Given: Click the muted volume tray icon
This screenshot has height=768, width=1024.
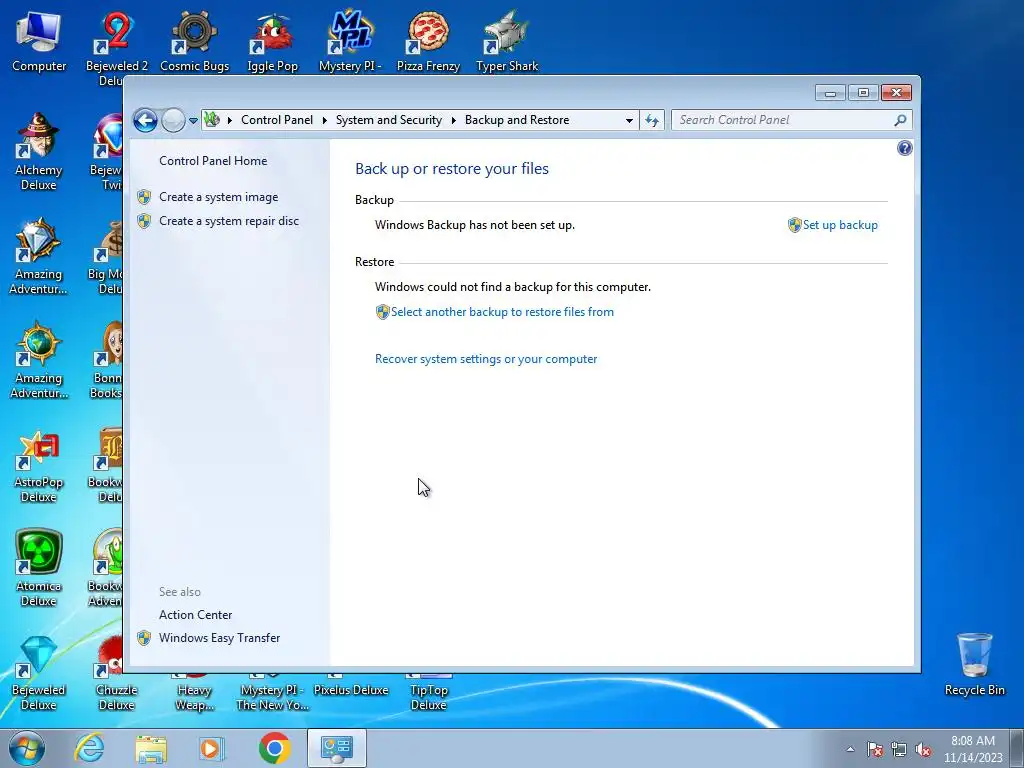Looking at the screenshot, I should tap(923, 749).
